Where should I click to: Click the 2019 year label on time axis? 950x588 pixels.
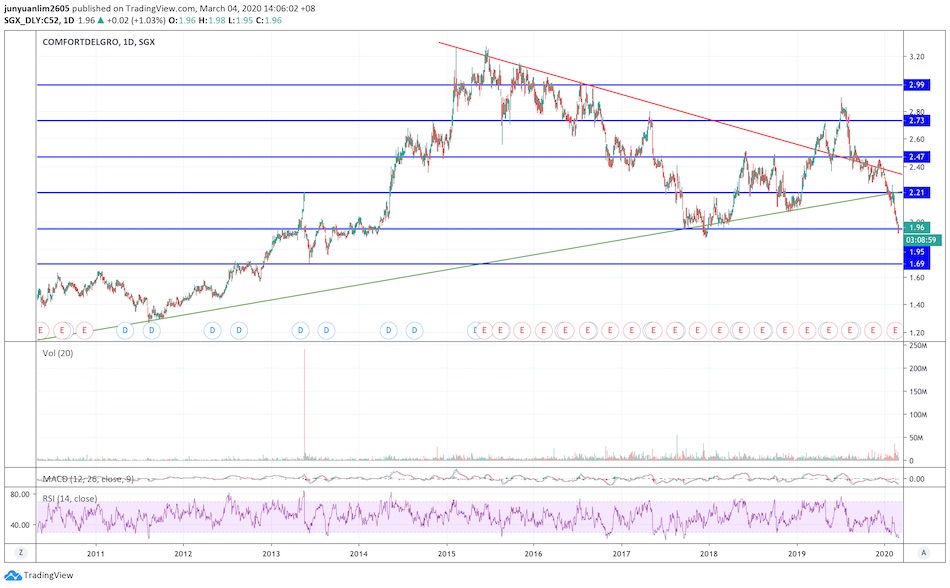797,553
